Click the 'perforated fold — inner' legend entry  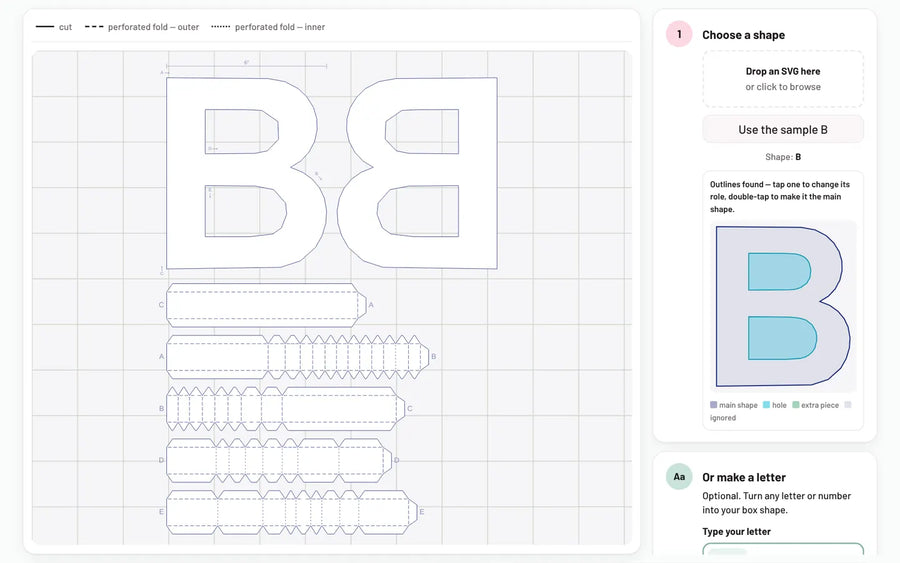point(268,27)
